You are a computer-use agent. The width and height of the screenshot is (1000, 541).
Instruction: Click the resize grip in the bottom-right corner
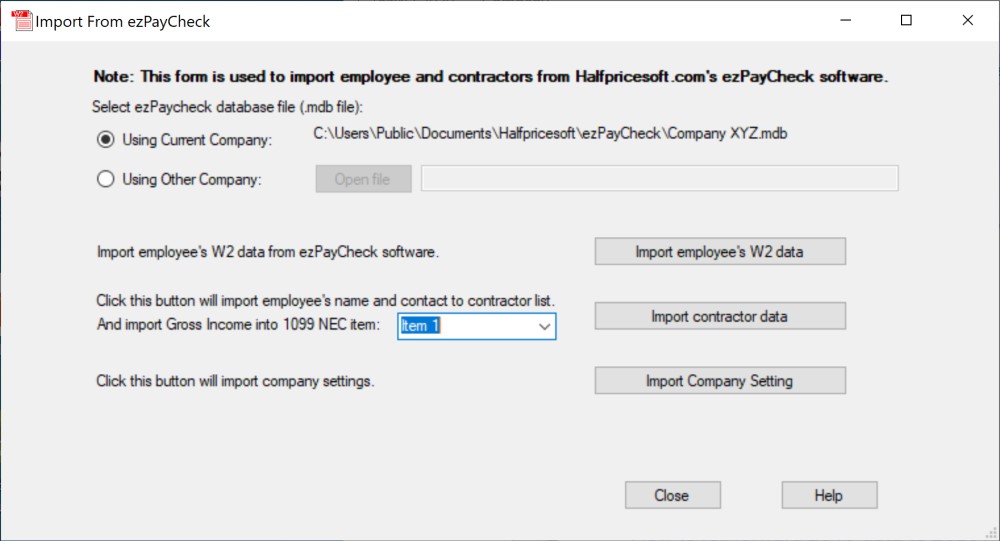click(x=992, y=533)
